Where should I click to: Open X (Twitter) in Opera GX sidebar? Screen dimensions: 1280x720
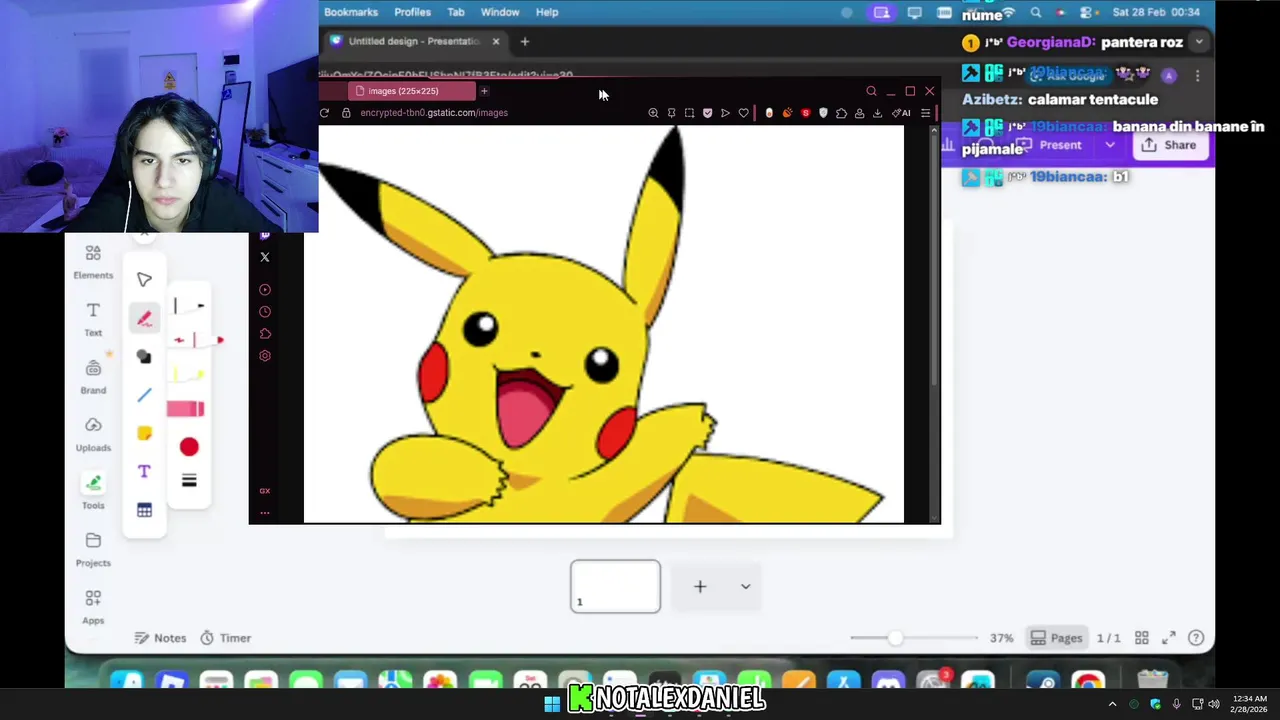pos(265,257)
